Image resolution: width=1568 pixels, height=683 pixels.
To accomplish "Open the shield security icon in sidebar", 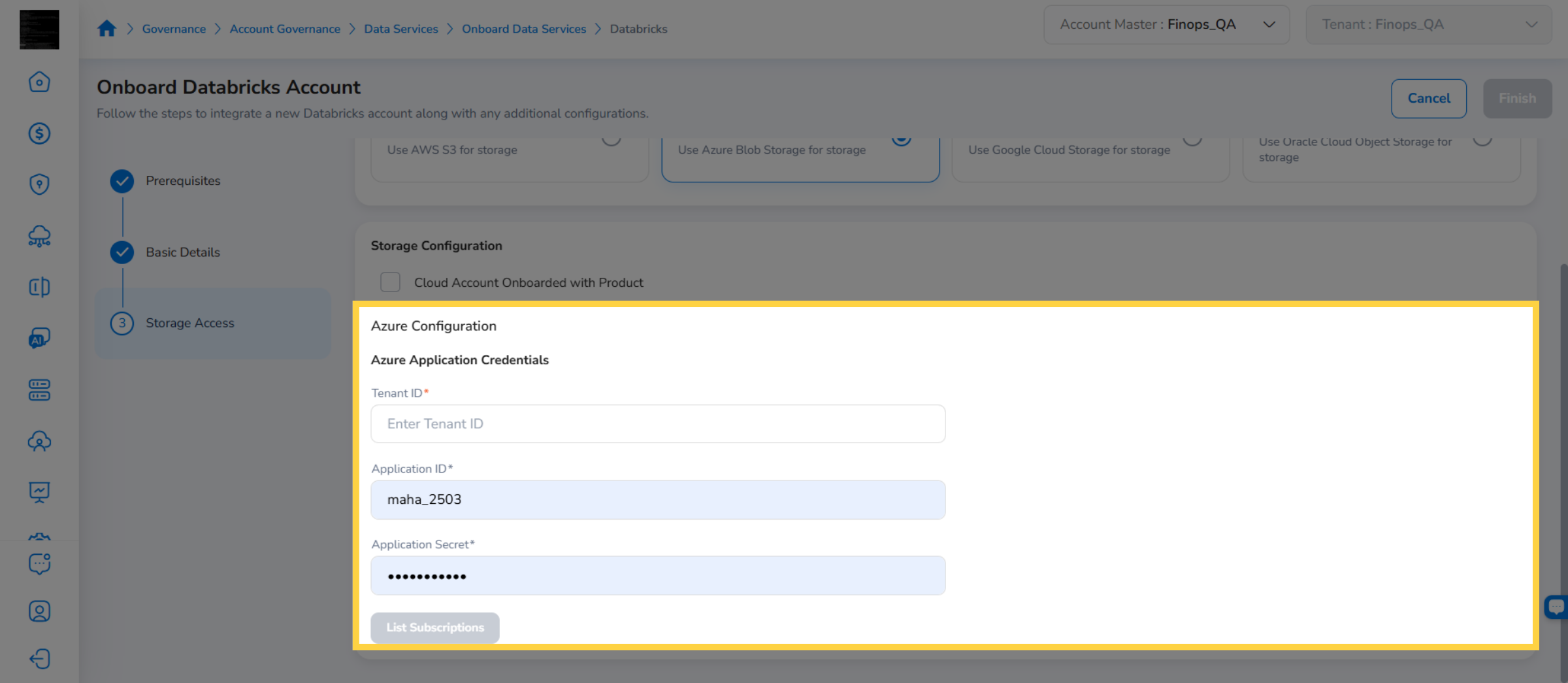I will pyautogui.click(x=39, y=184).
